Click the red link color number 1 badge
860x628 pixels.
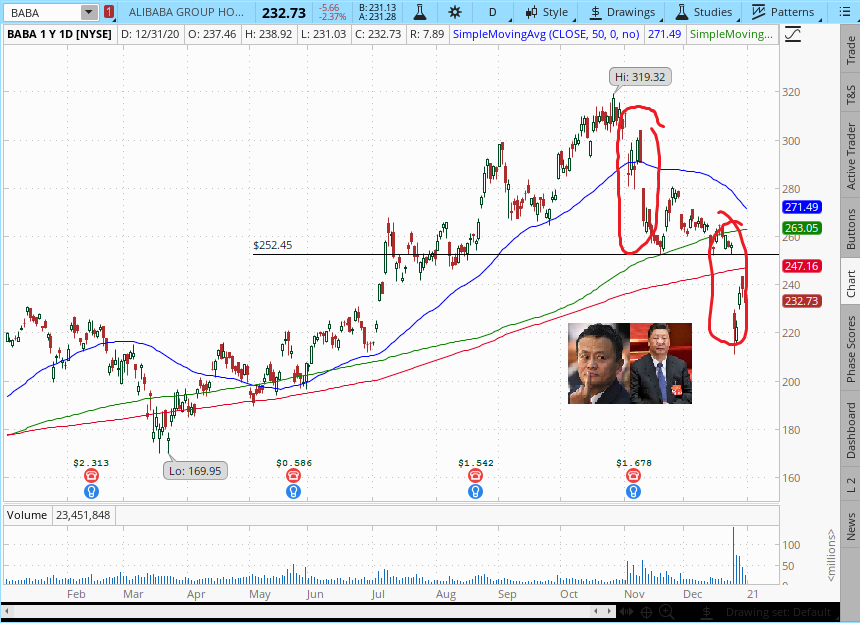[109, 12]
